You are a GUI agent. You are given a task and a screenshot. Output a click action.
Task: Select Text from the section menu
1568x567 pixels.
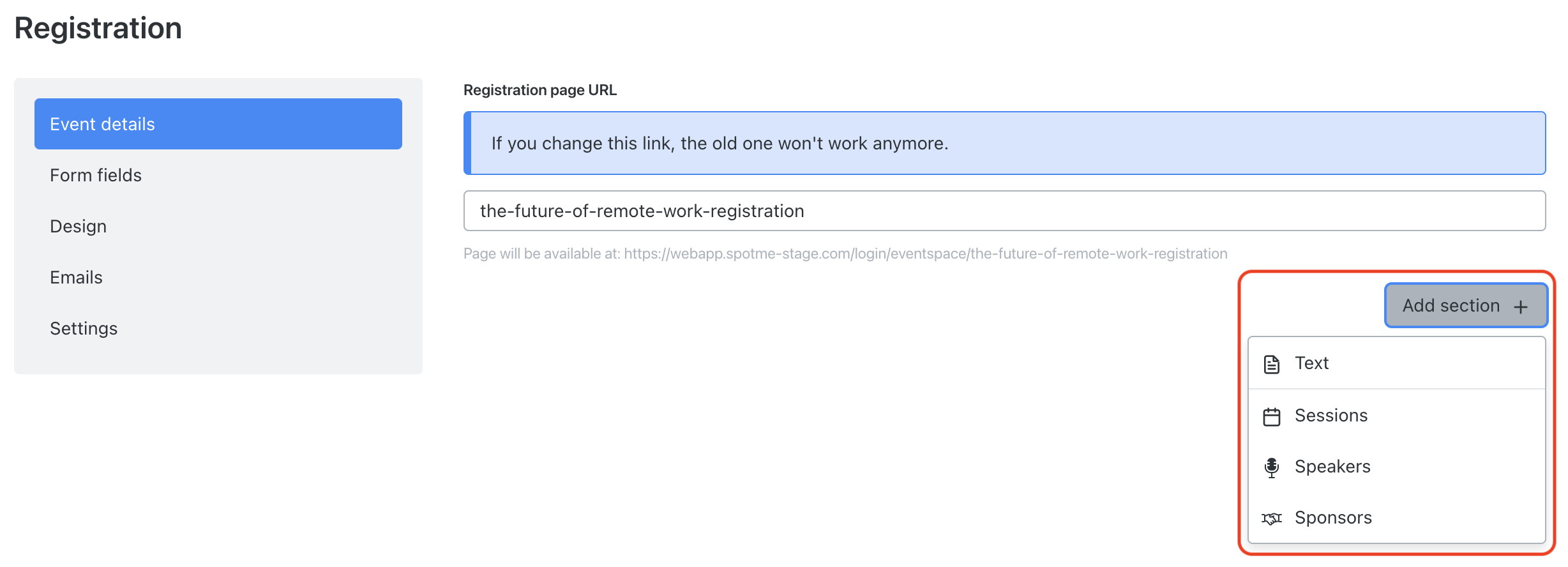coord(1396,363)
